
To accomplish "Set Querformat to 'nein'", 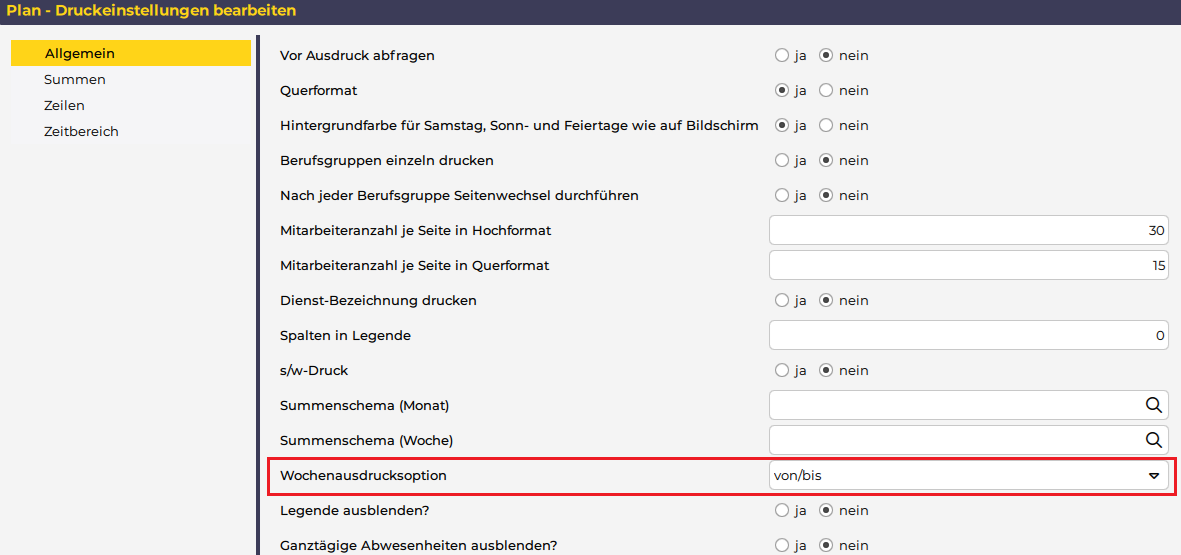I will pos(826,91).
